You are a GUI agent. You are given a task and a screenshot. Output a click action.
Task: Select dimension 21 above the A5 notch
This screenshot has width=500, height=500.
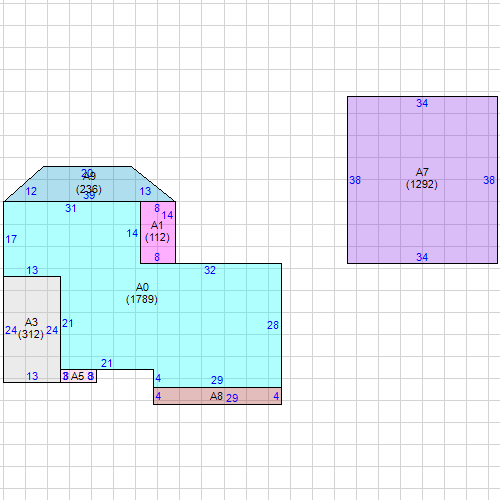[x=107, y=363]
